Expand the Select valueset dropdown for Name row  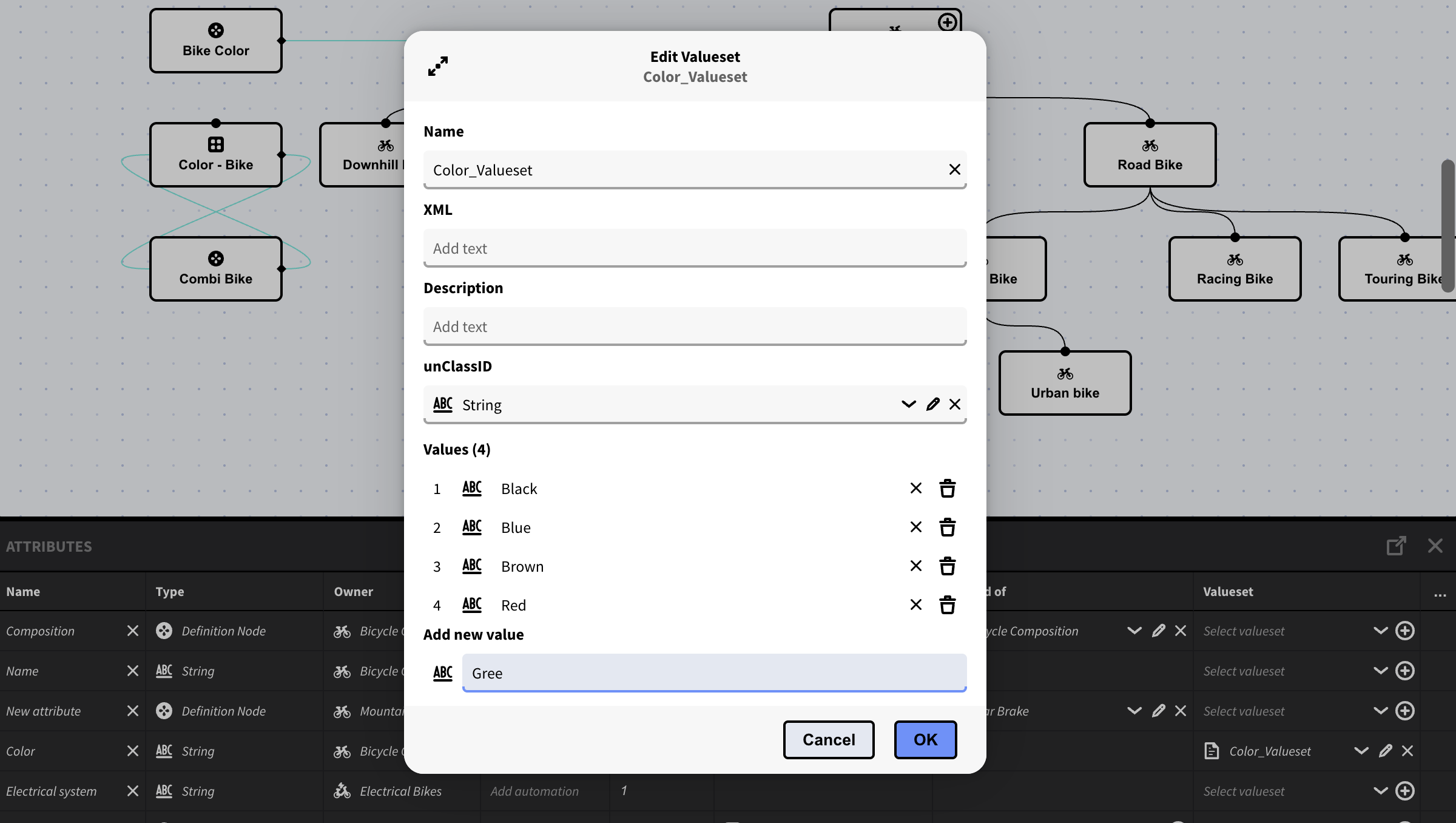[x=1380, y=671]
